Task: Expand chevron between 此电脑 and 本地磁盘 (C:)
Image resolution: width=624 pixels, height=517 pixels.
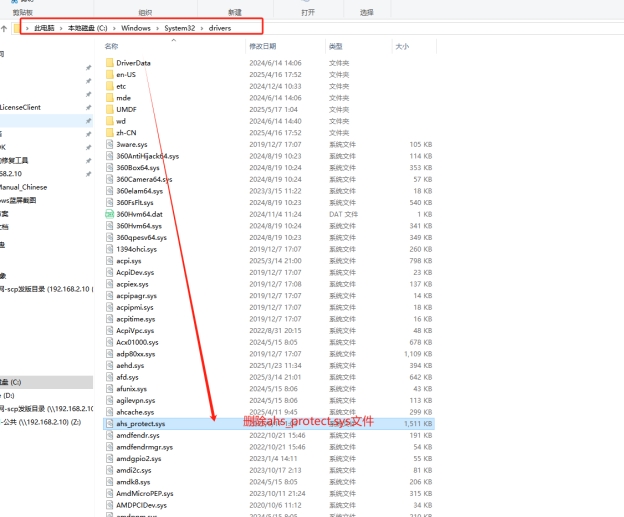Action: 61,28
